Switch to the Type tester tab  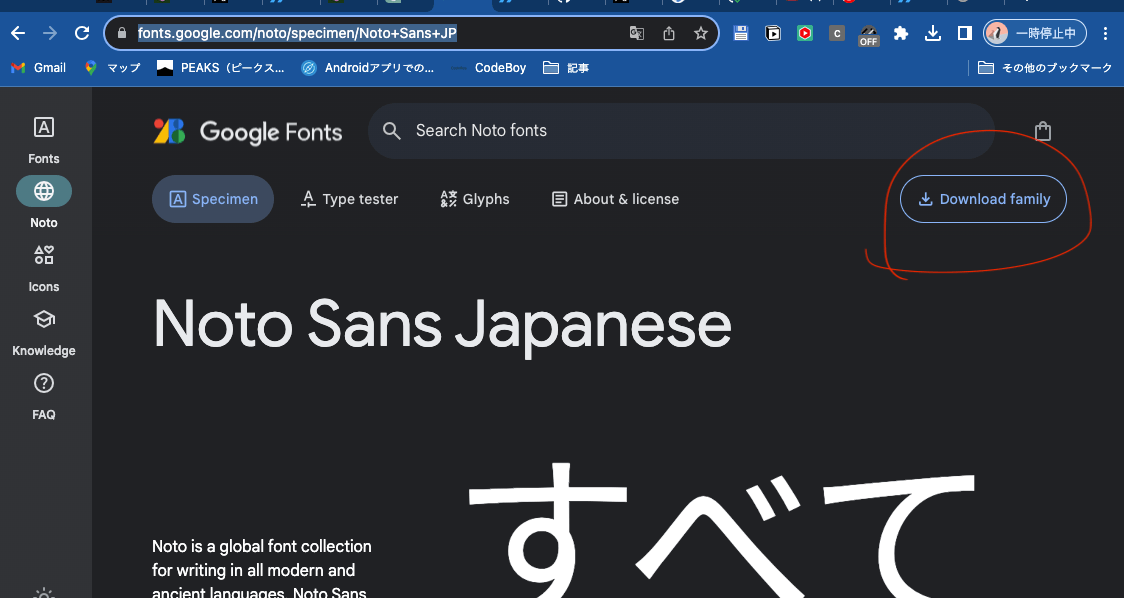(349, 199)
